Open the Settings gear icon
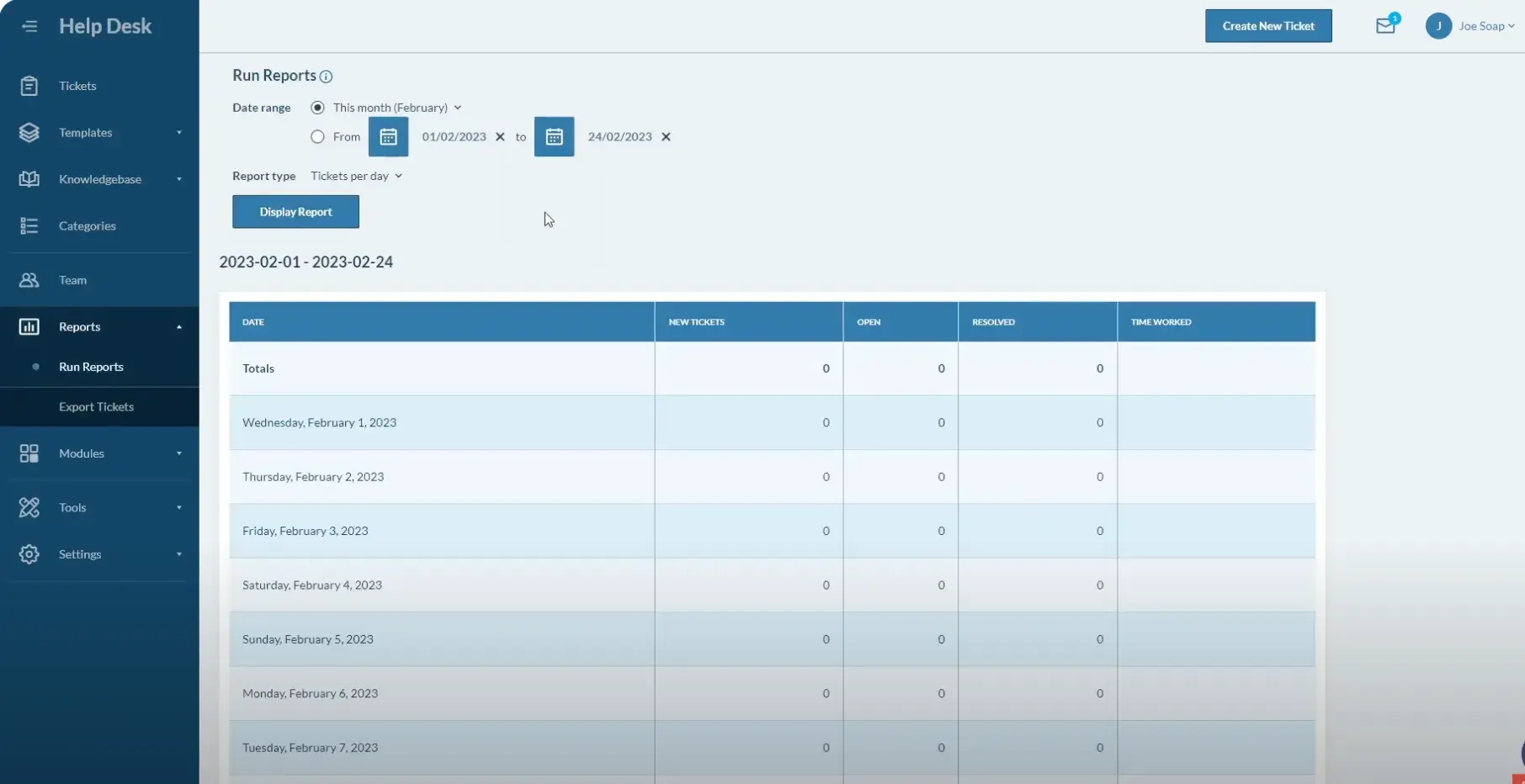Viewport: 1525px width, 784px height. point(29,554)
